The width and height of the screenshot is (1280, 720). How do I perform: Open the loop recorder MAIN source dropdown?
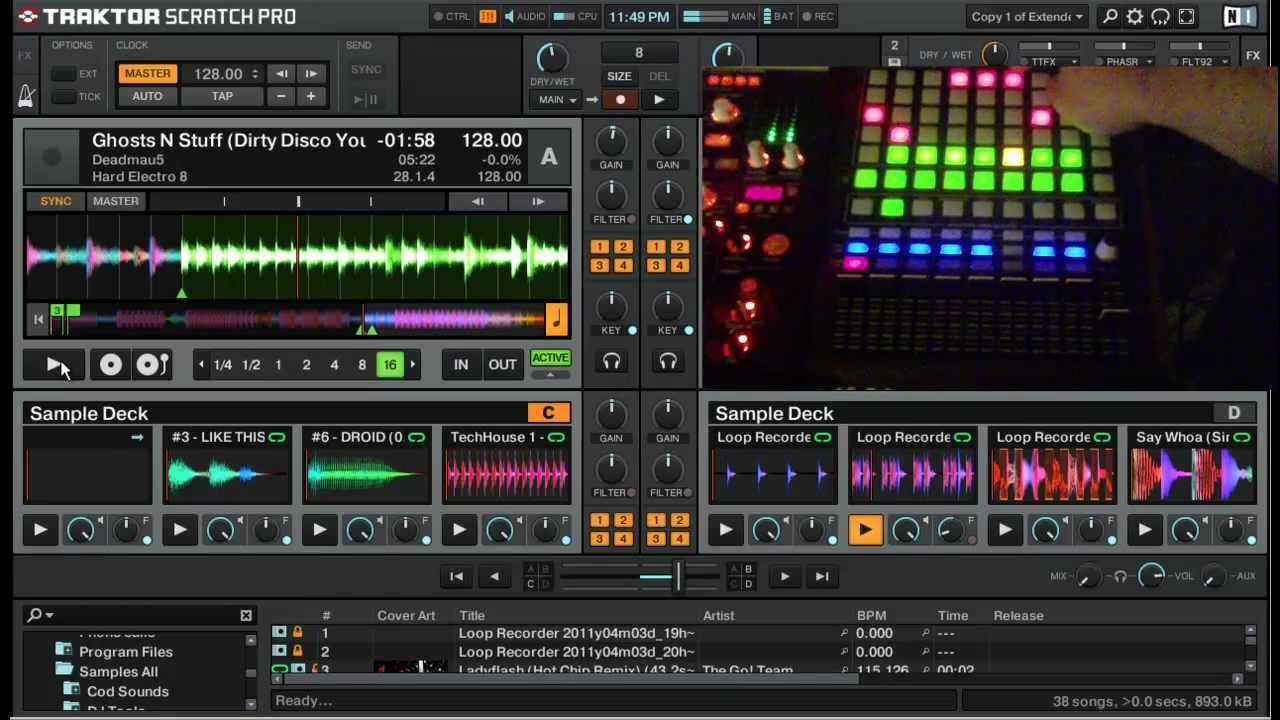[557, 100]
